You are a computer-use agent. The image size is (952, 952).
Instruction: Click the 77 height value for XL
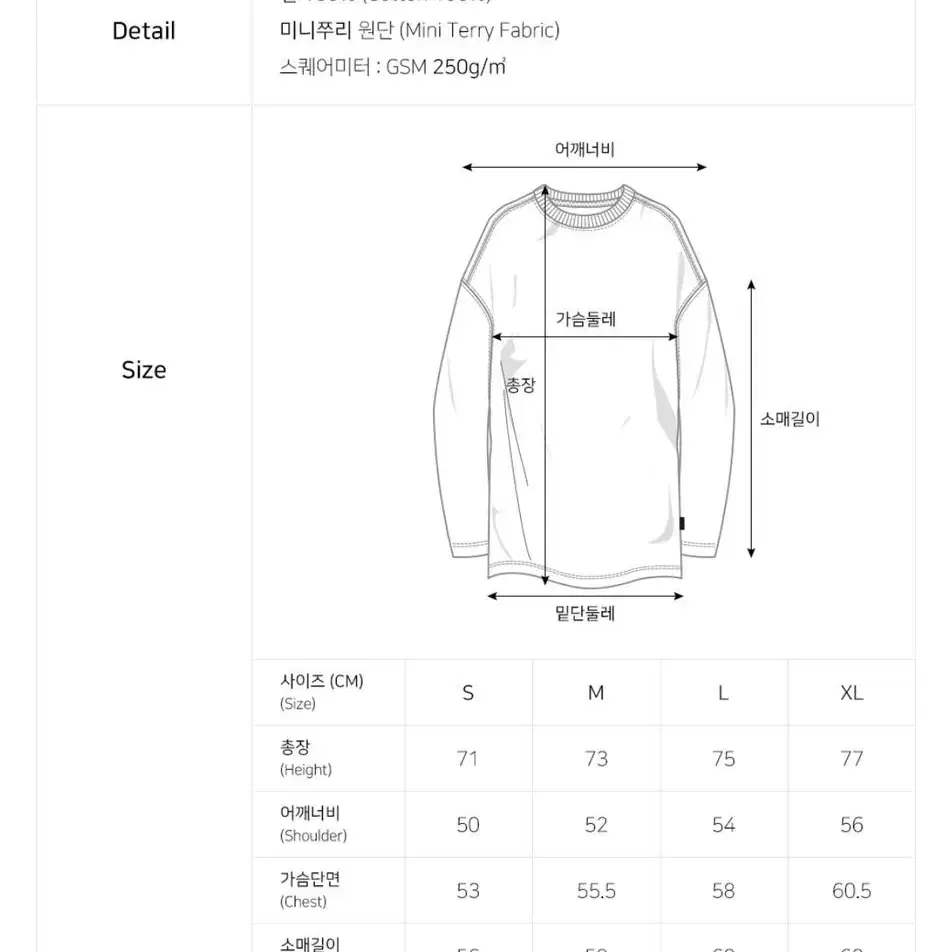(852, 758)
